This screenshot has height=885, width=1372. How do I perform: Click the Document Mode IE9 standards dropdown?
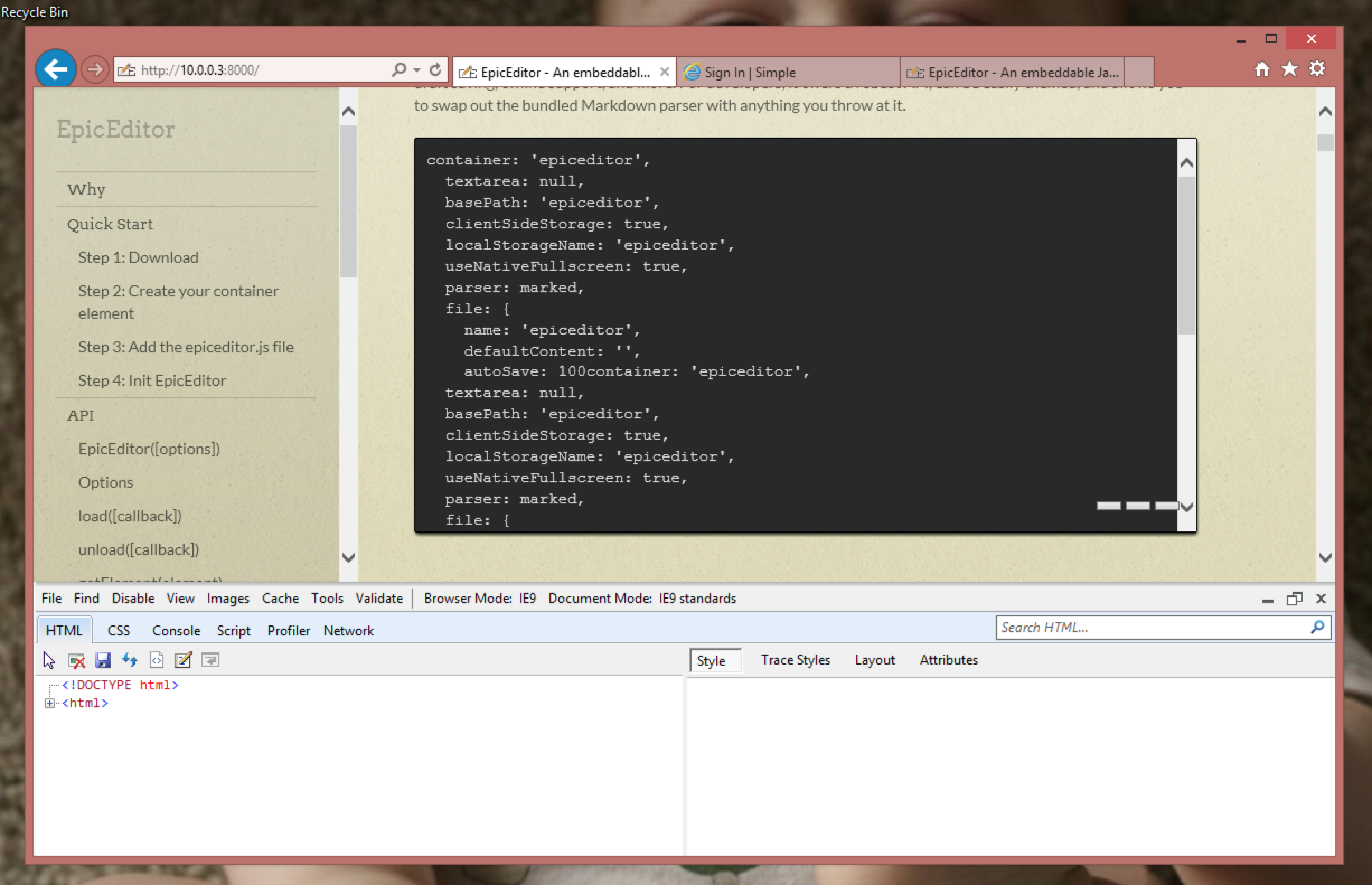[x=641, y=598]
